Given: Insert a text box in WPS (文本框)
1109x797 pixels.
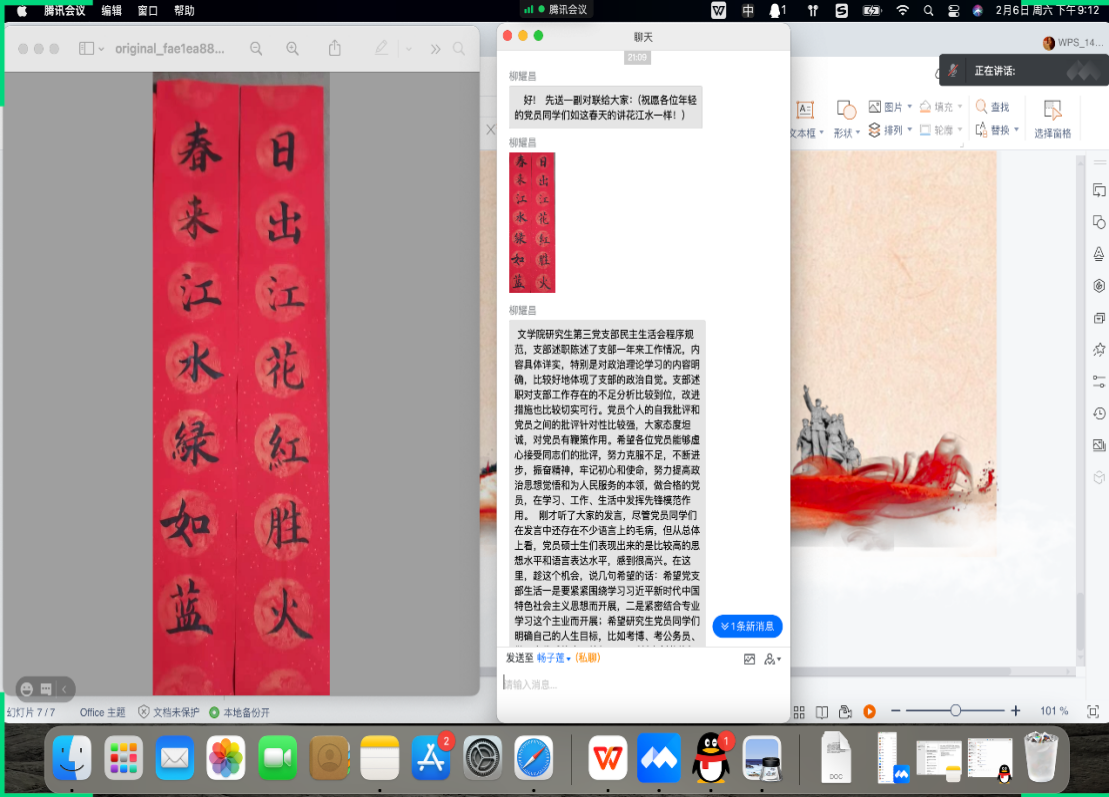Looking at the screenshot, I should 805,119.
